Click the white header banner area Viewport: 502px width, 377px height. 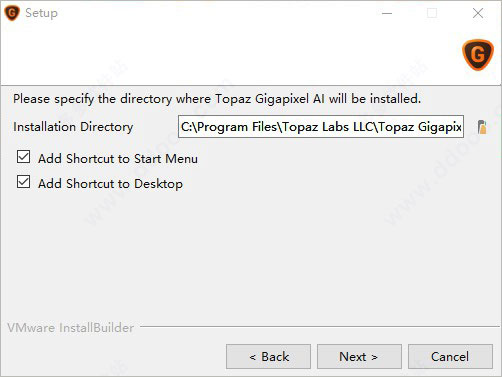[230, 55]
